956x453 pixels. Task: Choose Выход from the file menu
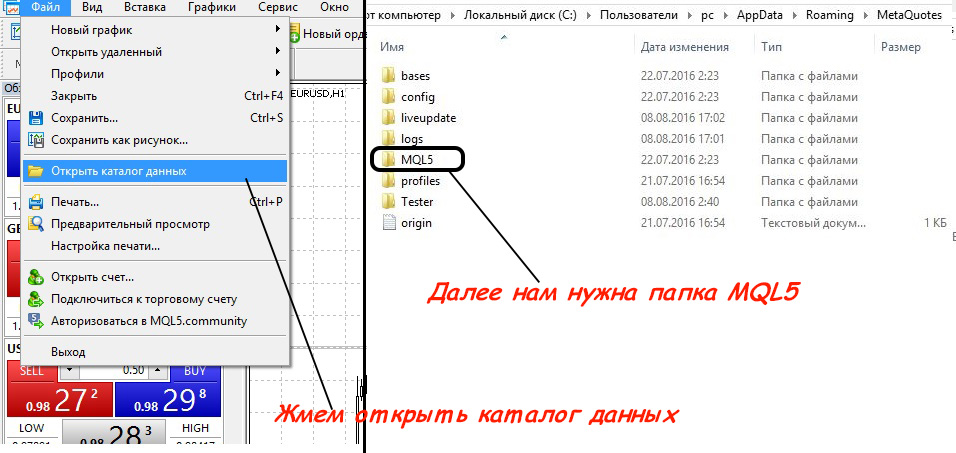155,352
